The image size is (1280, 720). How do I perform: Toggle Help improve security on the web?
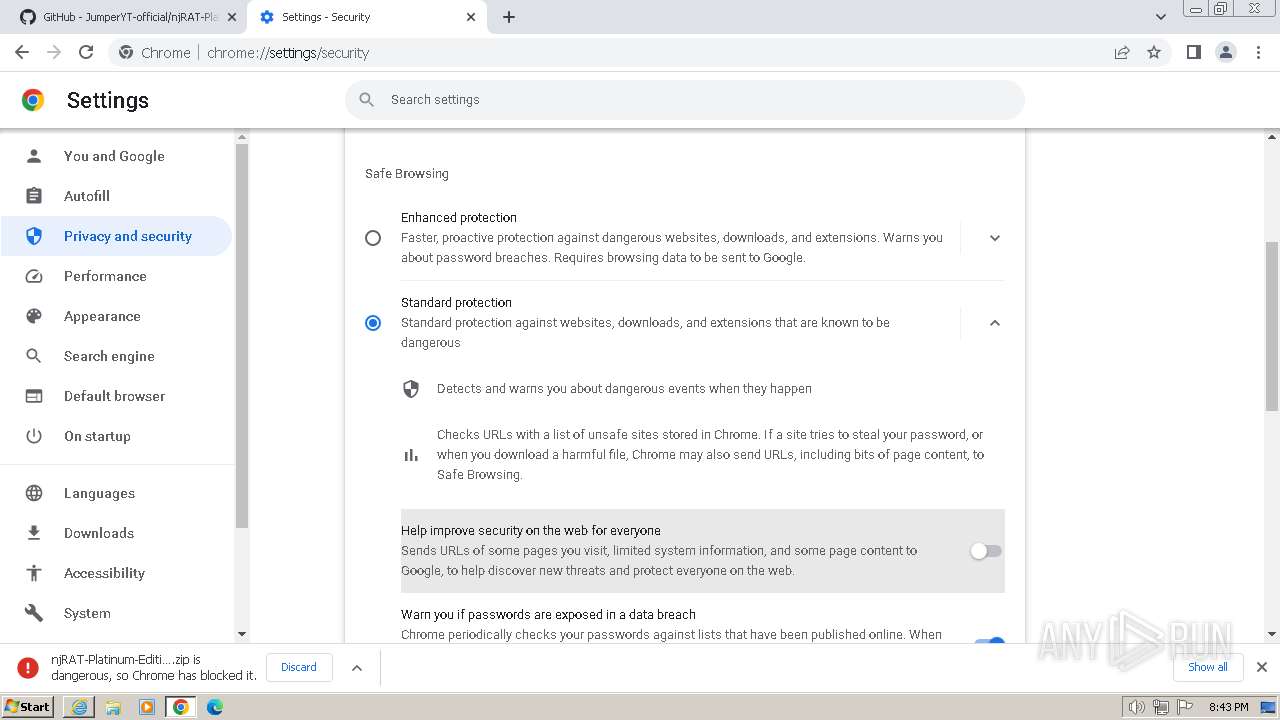pos(986,551)
